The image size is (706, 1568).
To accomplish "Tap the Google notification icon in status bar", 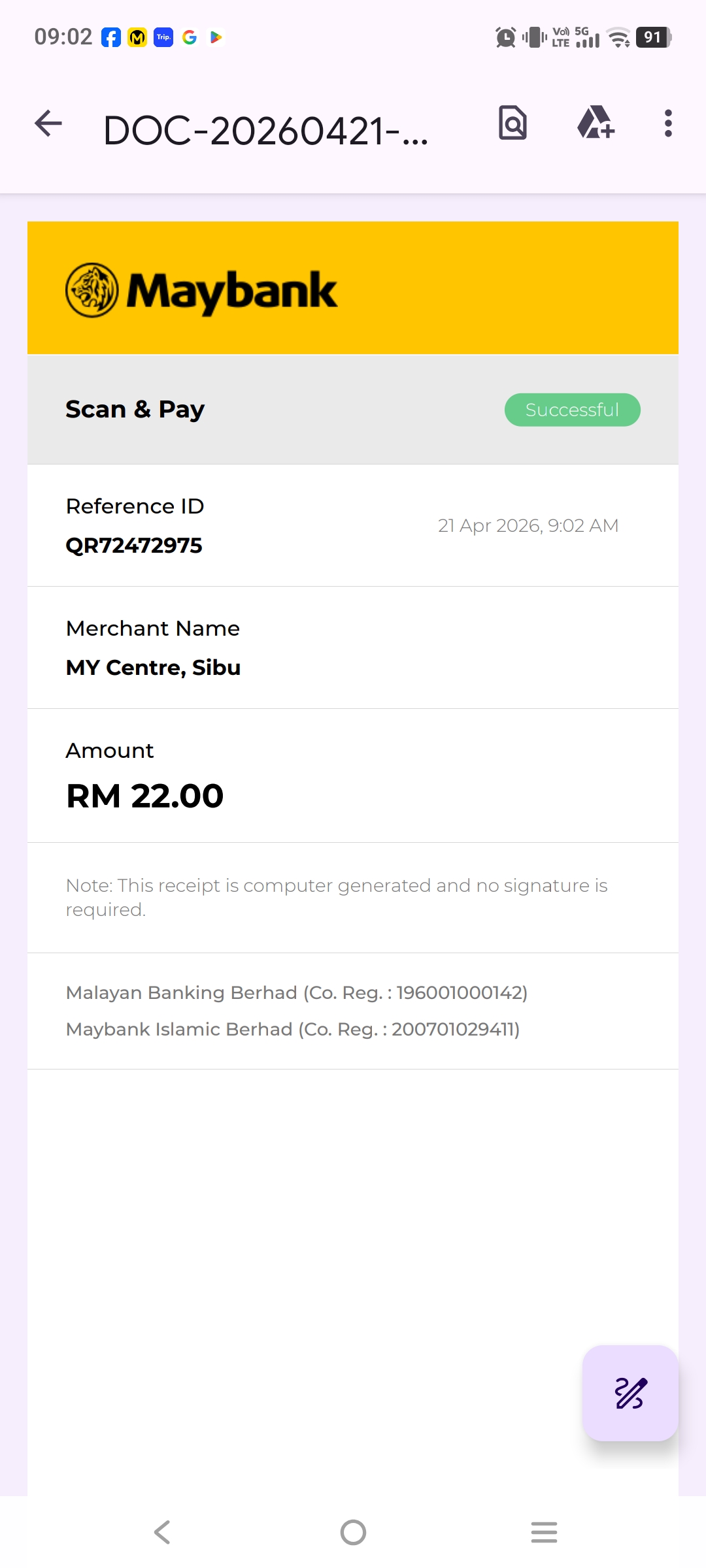I will tap(190, 37).
